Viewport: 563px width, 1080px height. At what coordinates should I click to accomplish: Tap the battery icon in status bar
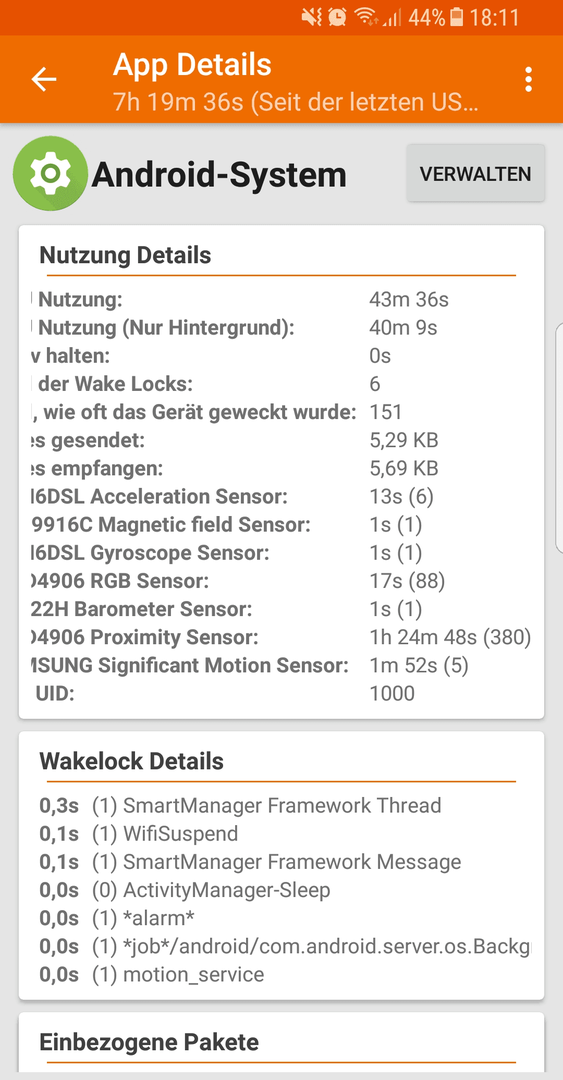pyautogui.click(x=456, y=17)
